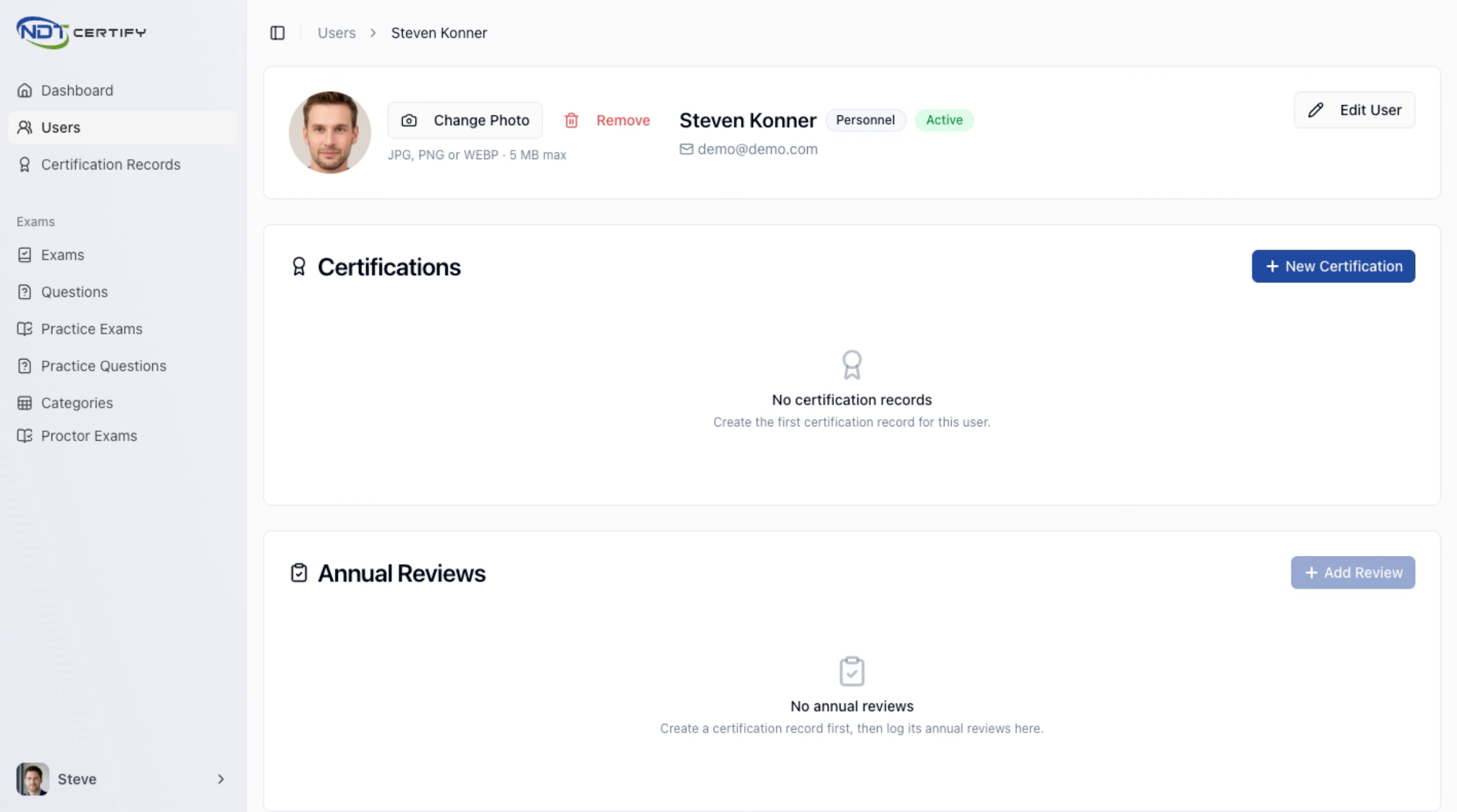Toggle the sidebar panel icon
The image size is (1457, 812).
tap(277, 33)
